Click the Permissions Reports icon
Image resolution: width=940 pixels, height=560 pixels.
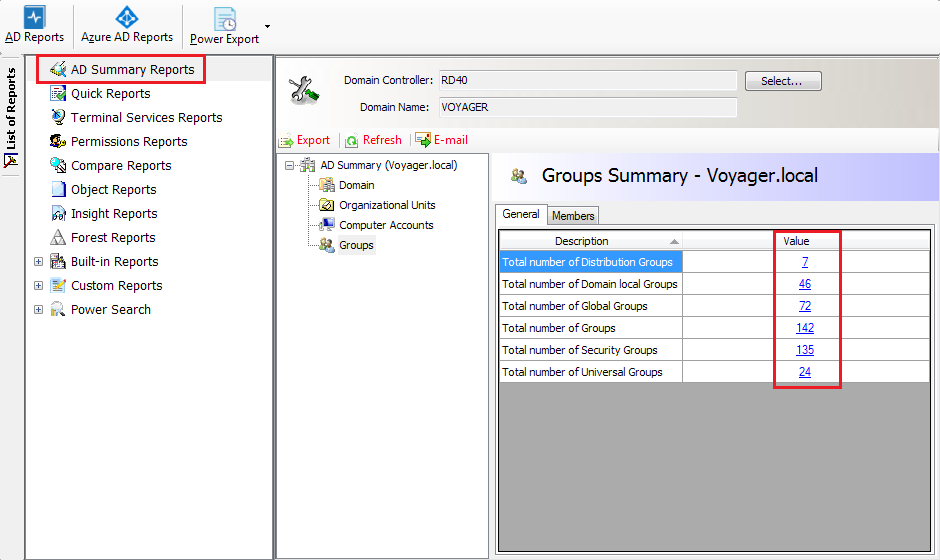tap(58, 141)
